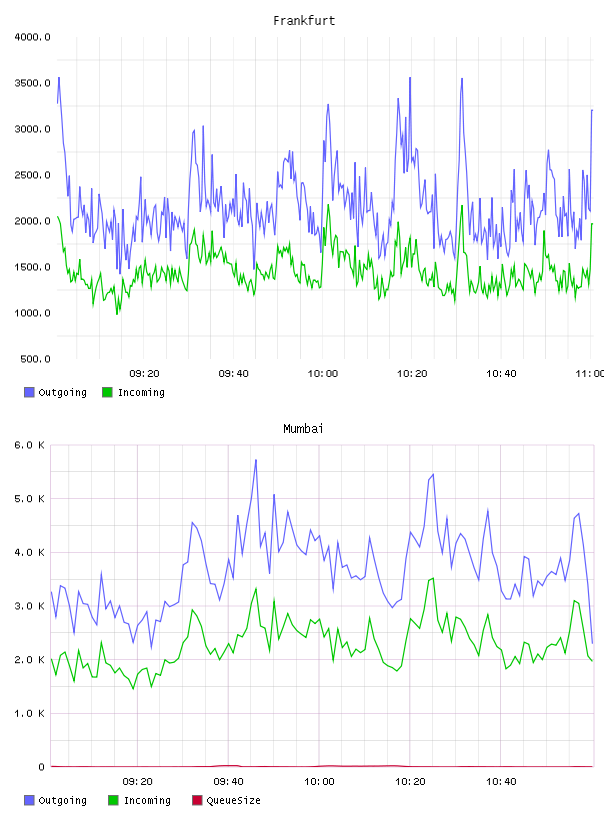The image size is (608, 816).
Task: Click the green Incoming swatch in Mumbai legend
Action: pos(113,800)
